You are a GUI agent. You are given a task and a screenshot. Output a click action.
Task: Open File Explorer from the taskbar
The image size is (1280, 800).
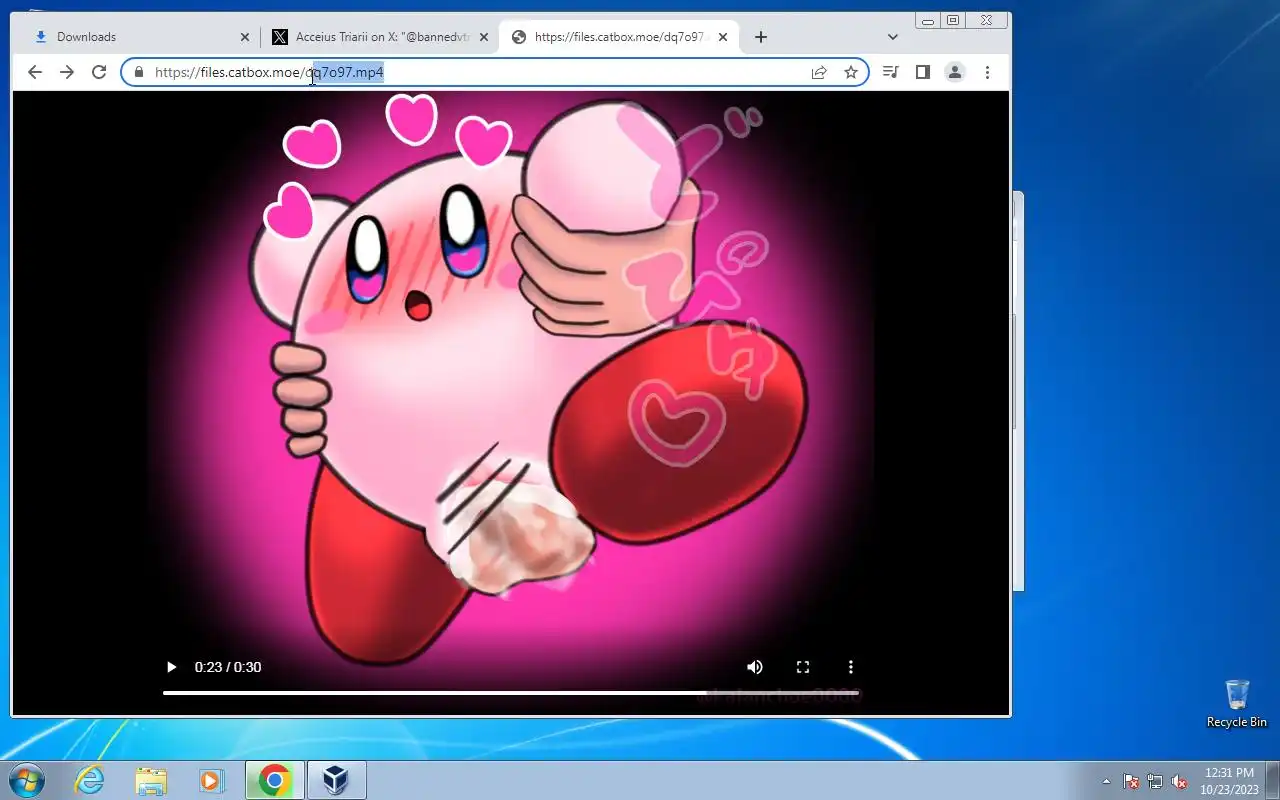click(151, 780)
